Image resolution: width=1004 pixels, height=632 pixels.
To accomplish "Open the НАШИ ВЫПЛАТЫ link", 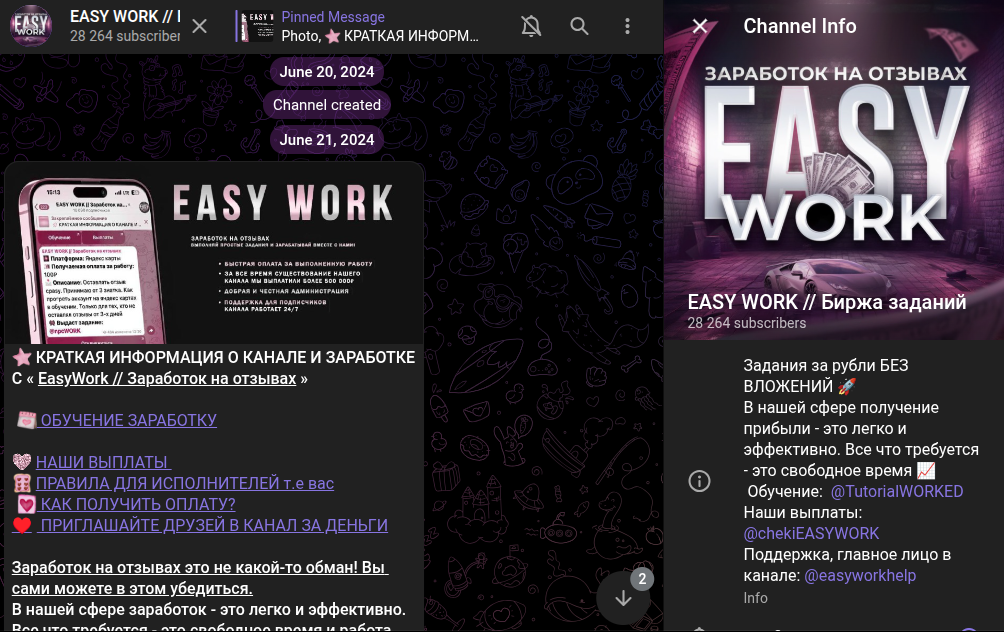I will click(x=103, y=462).
